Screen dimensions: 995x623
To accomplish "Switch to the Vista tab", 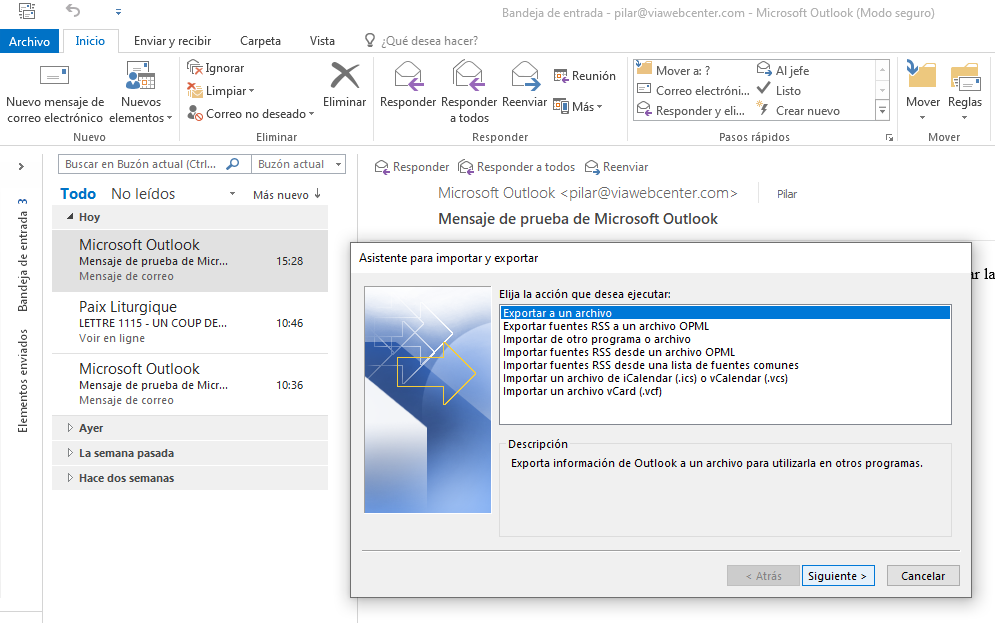I will click(322, 41).
